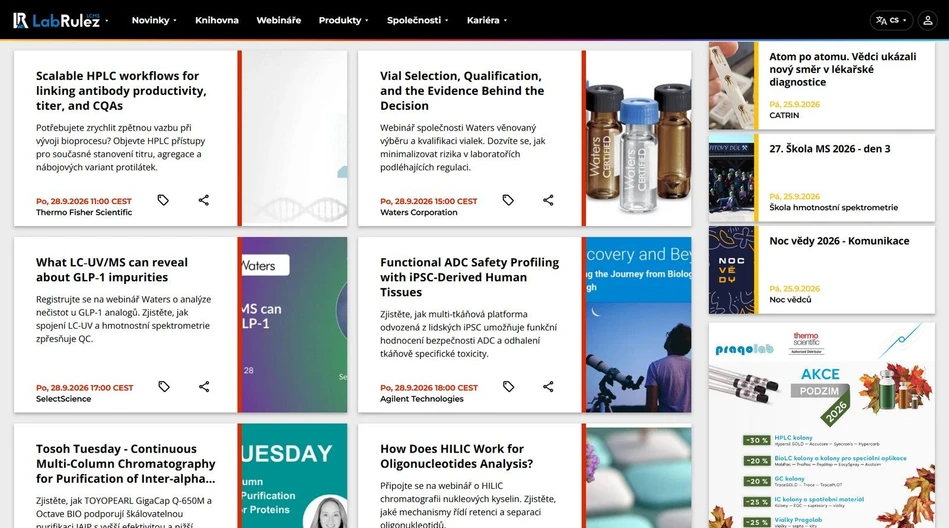This screenshot has height=528, width=949.
Task: Open Atom po atomu article thumbnail
Action: click(x=732, y=85)
